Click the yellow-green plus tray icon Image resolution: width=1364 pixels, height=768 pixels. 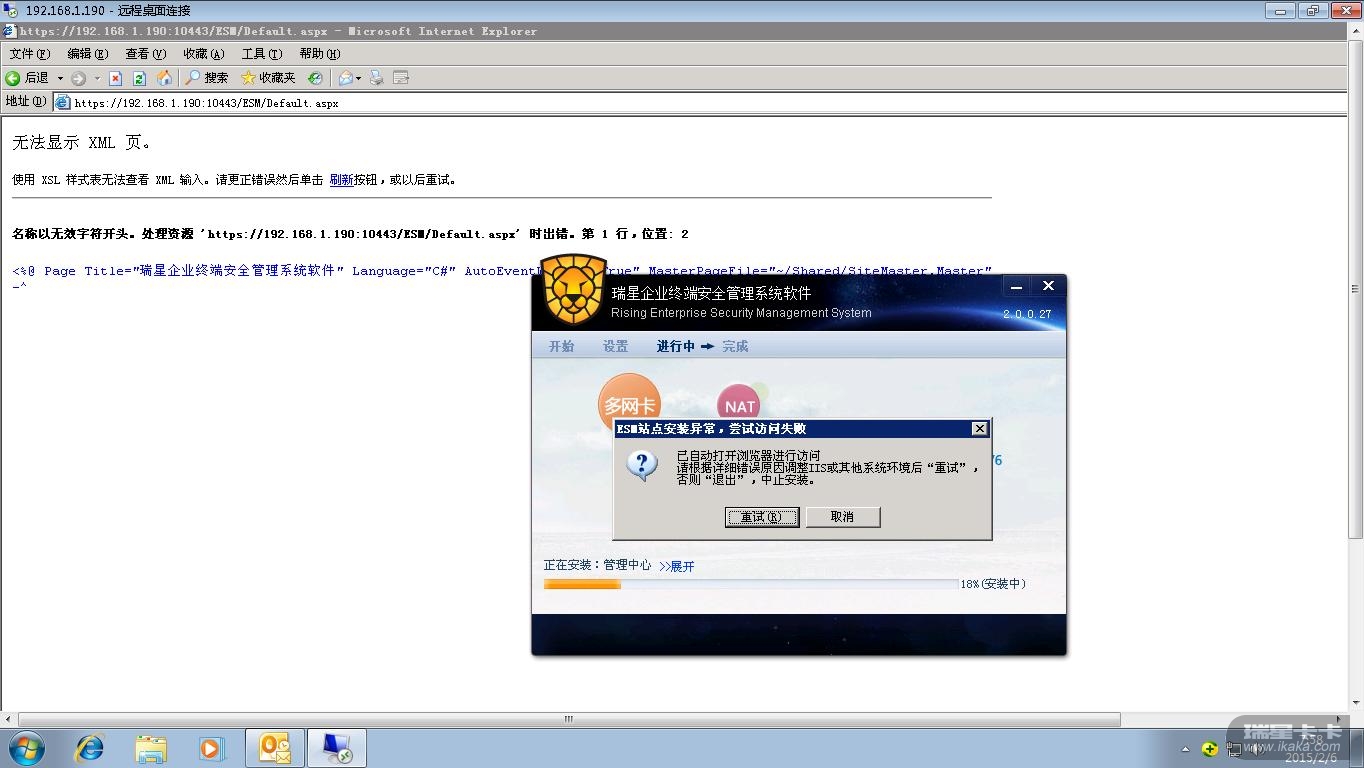1210,749
